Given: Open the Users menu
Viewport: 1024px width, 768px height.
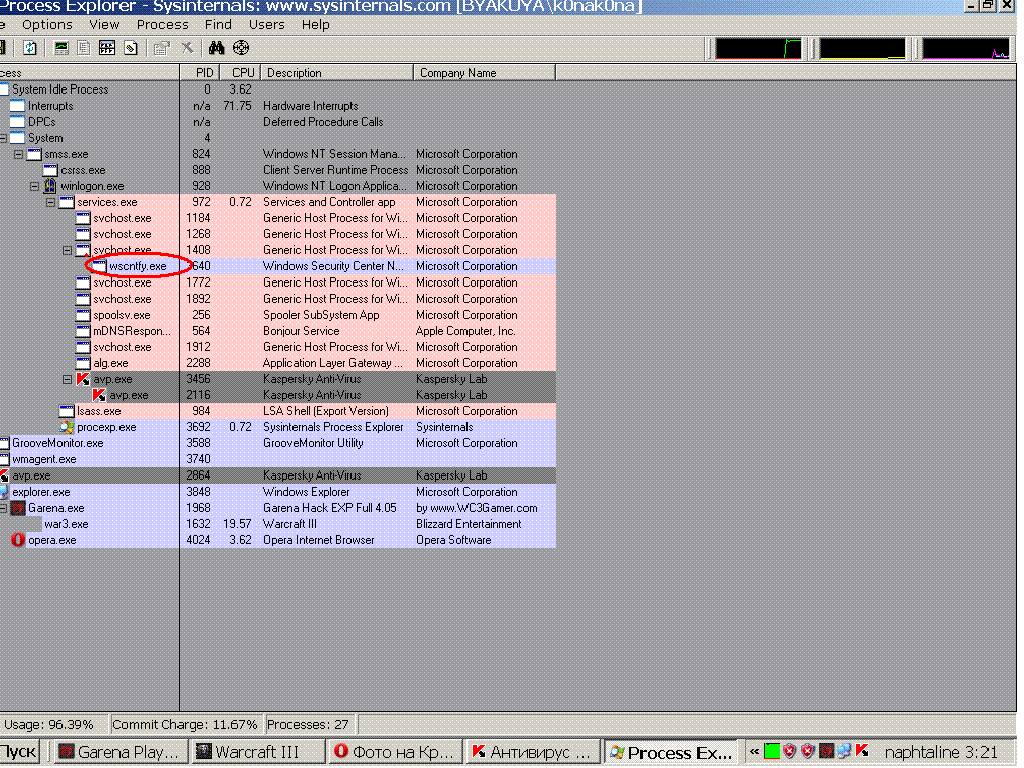Looking at the screenshot, I should coord(266,24).
